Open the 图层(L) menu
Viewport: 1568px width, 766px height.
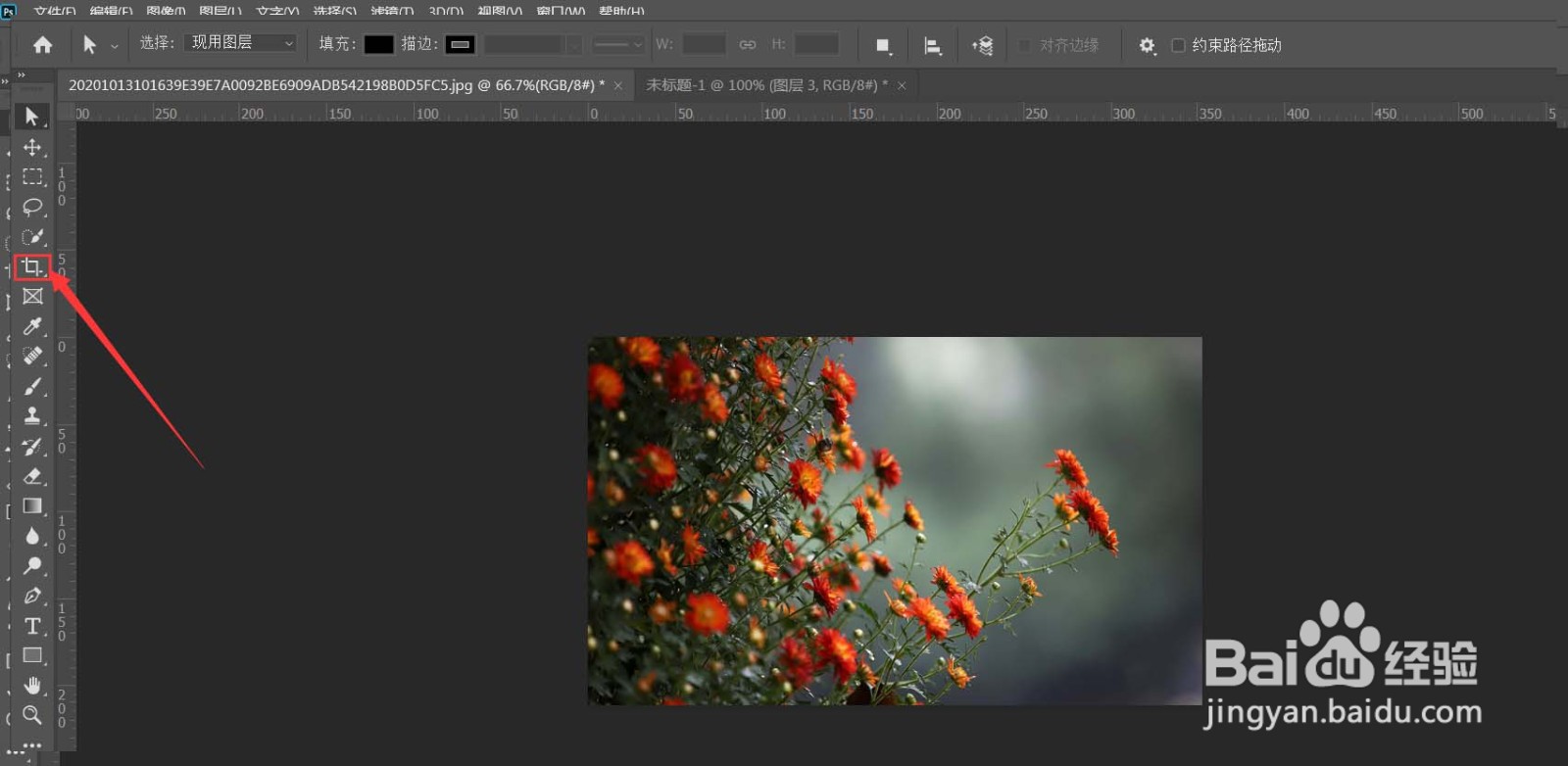point(220,10)
